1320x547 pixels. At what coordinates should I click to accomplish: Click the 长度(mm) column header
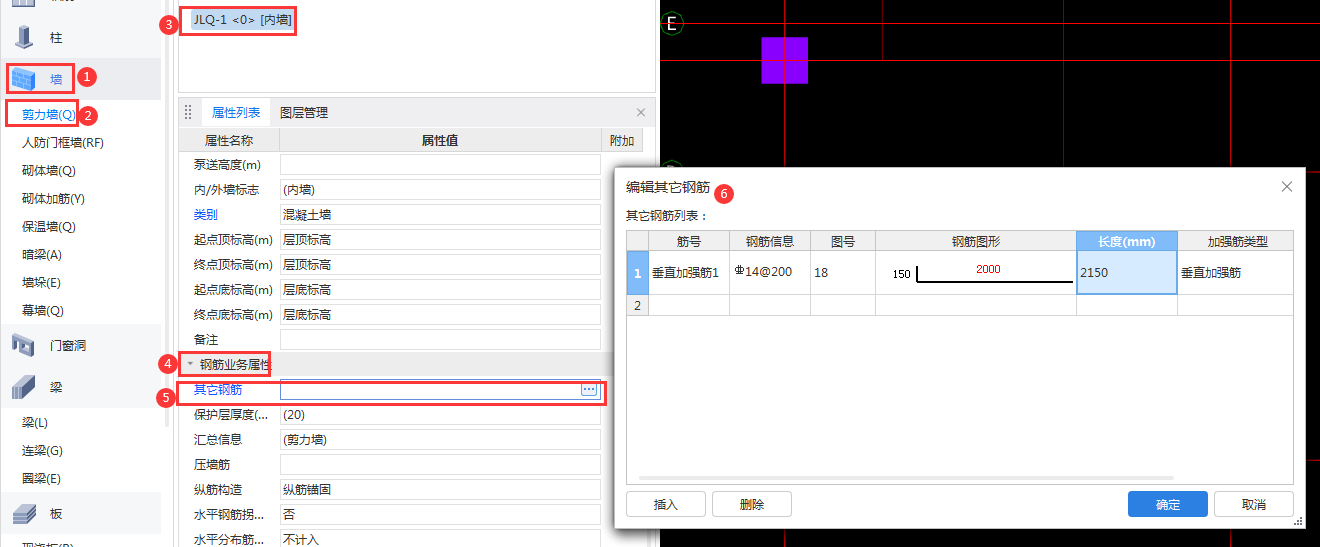click(x=1127, y=241)
